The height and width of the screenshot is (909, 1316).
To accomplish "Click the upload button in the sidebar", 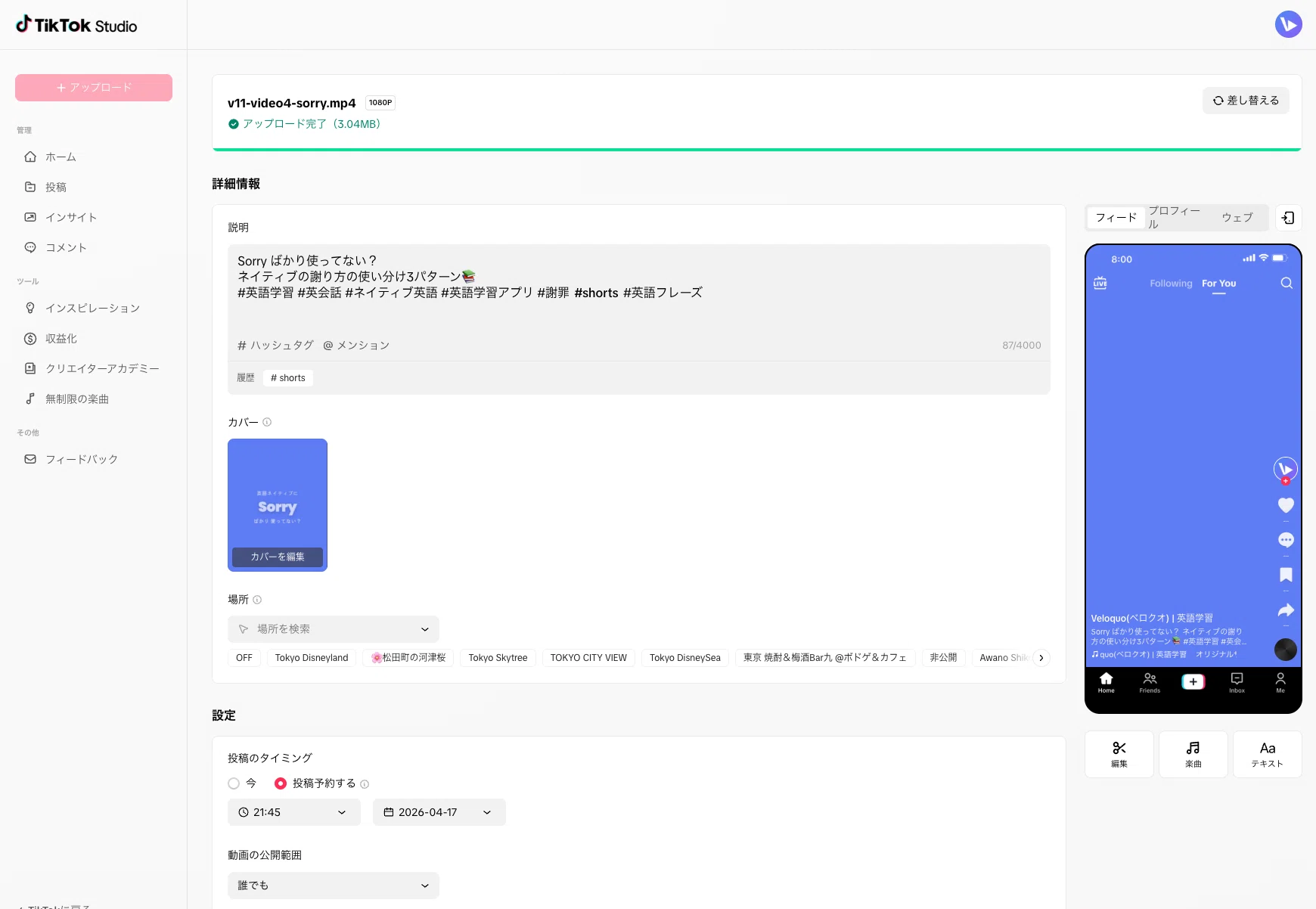I will 94,88.
